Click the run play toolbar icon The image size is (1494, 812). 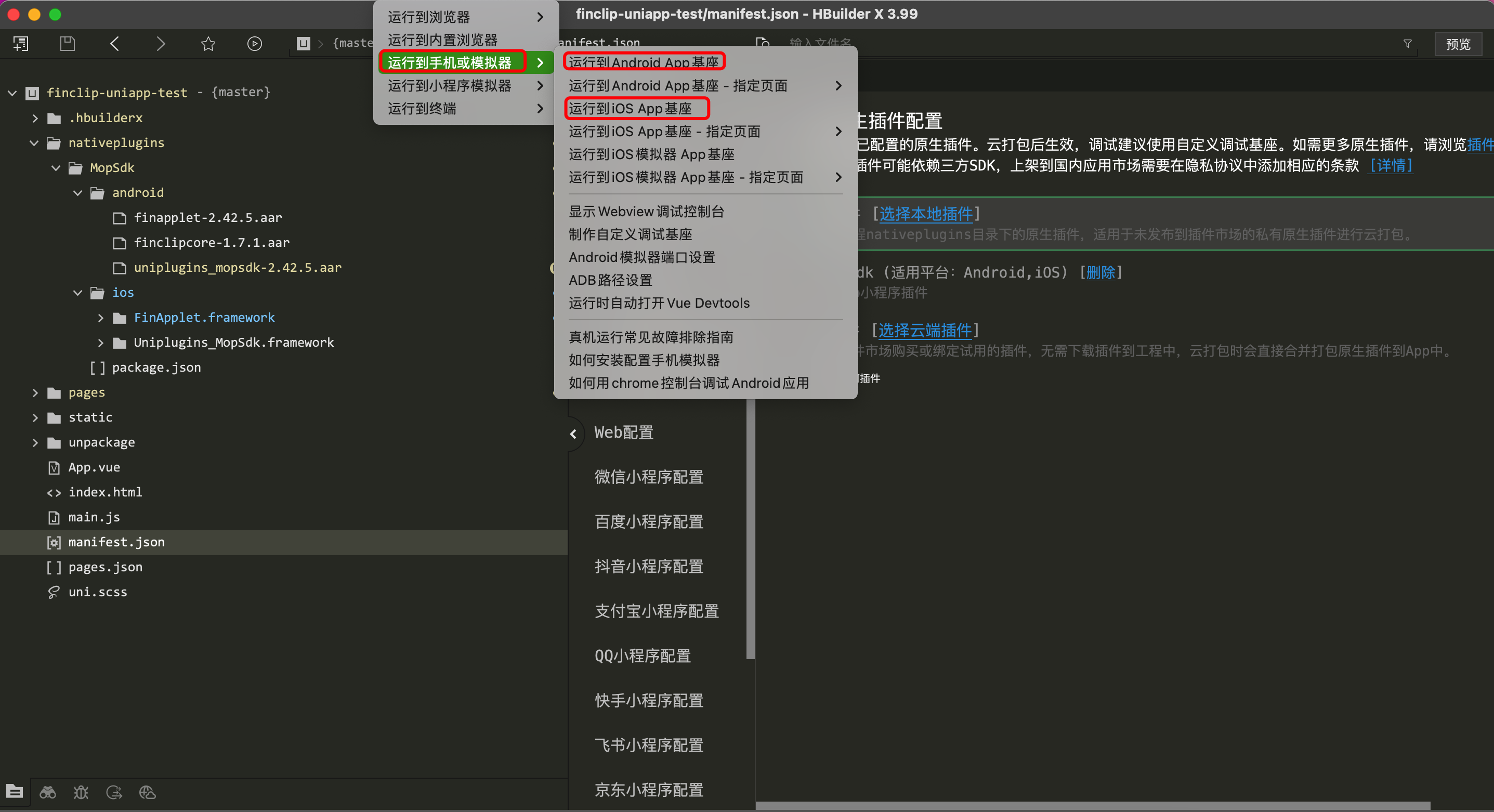pos(254,44)
